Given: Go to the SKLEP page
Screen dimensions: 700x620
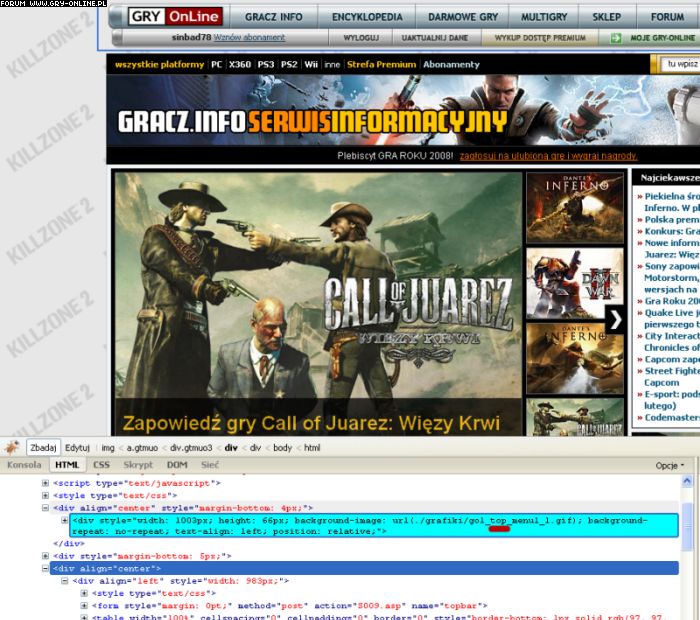Looking at the screenshot, I should tap(607, 17).
